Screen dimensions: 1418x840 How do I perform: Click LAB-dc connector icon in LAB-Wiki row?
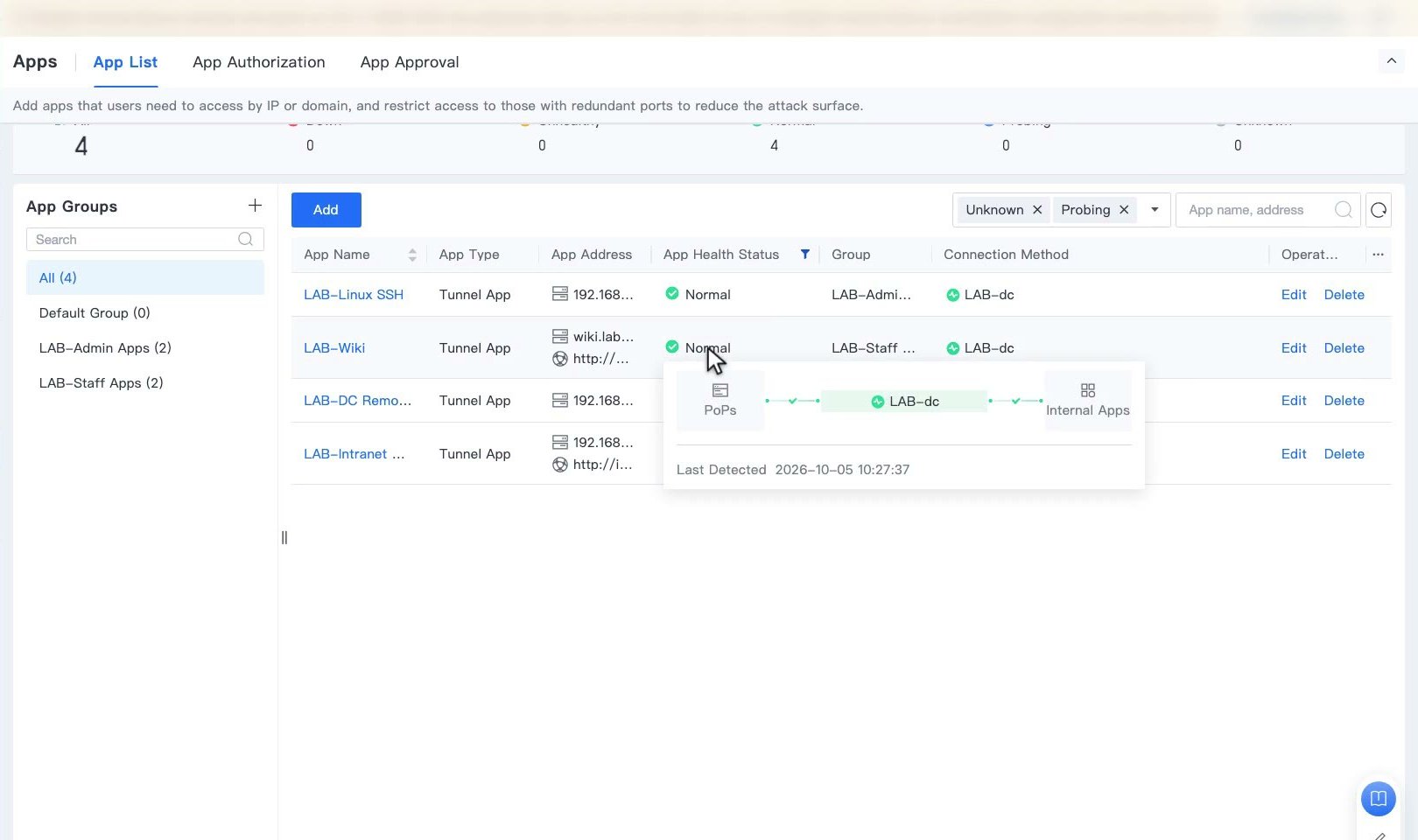coord(953,348)
